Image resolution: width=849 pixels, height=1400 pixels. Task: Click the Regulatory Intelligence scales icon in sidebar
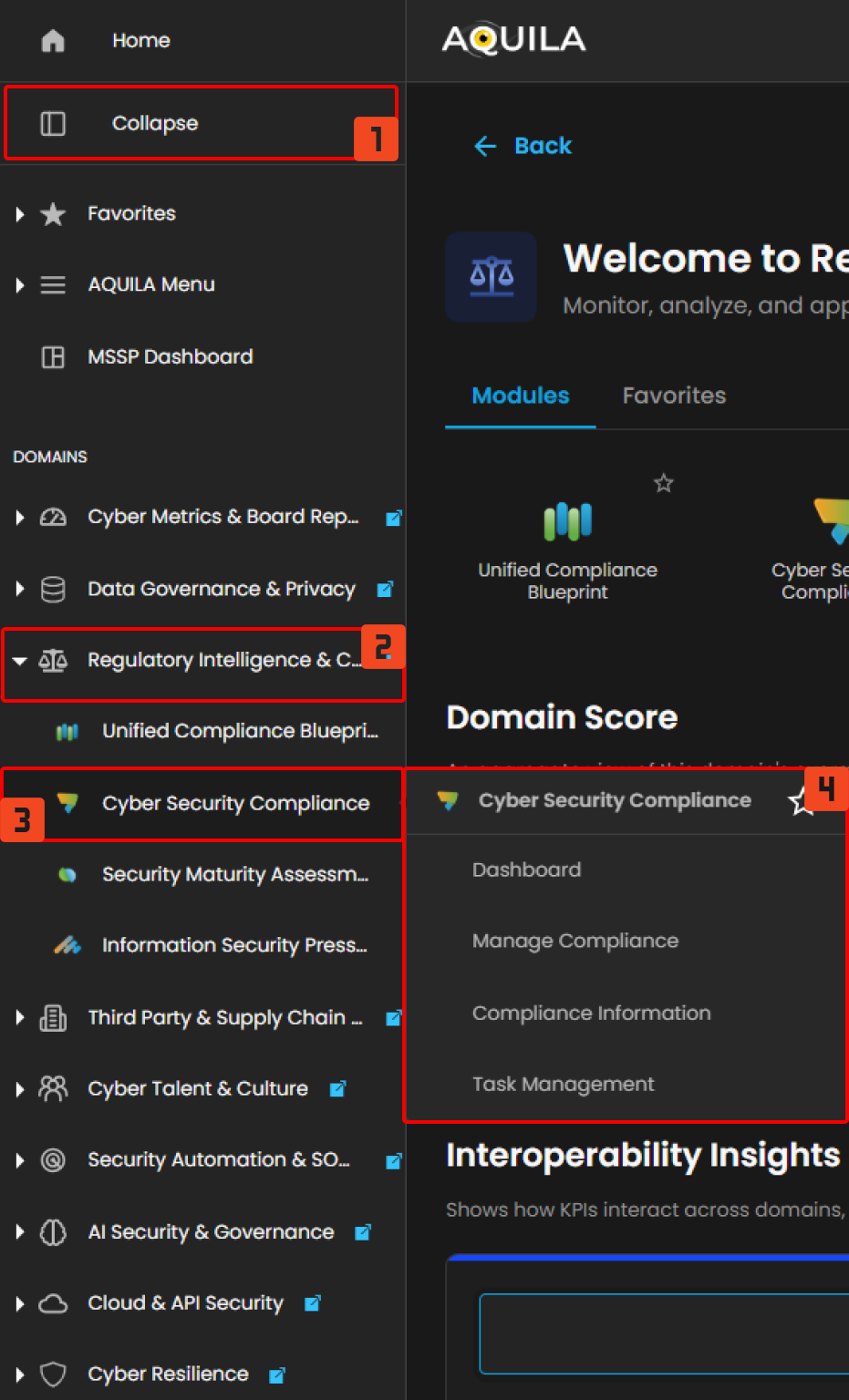(53, 660)
